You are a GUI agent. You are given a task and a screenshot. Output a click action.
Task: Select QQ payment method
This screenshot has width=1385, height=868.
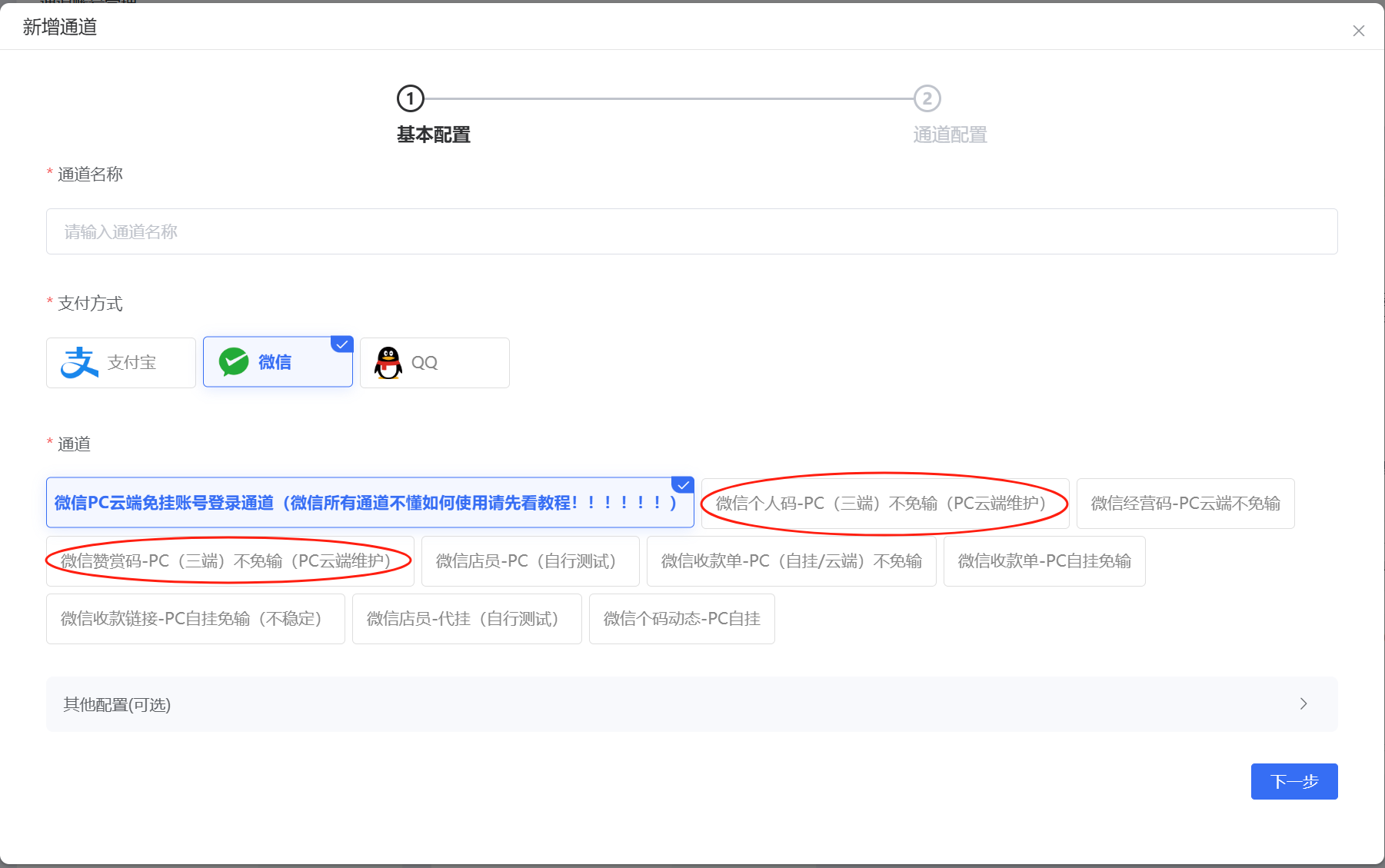tap(434, 363)
